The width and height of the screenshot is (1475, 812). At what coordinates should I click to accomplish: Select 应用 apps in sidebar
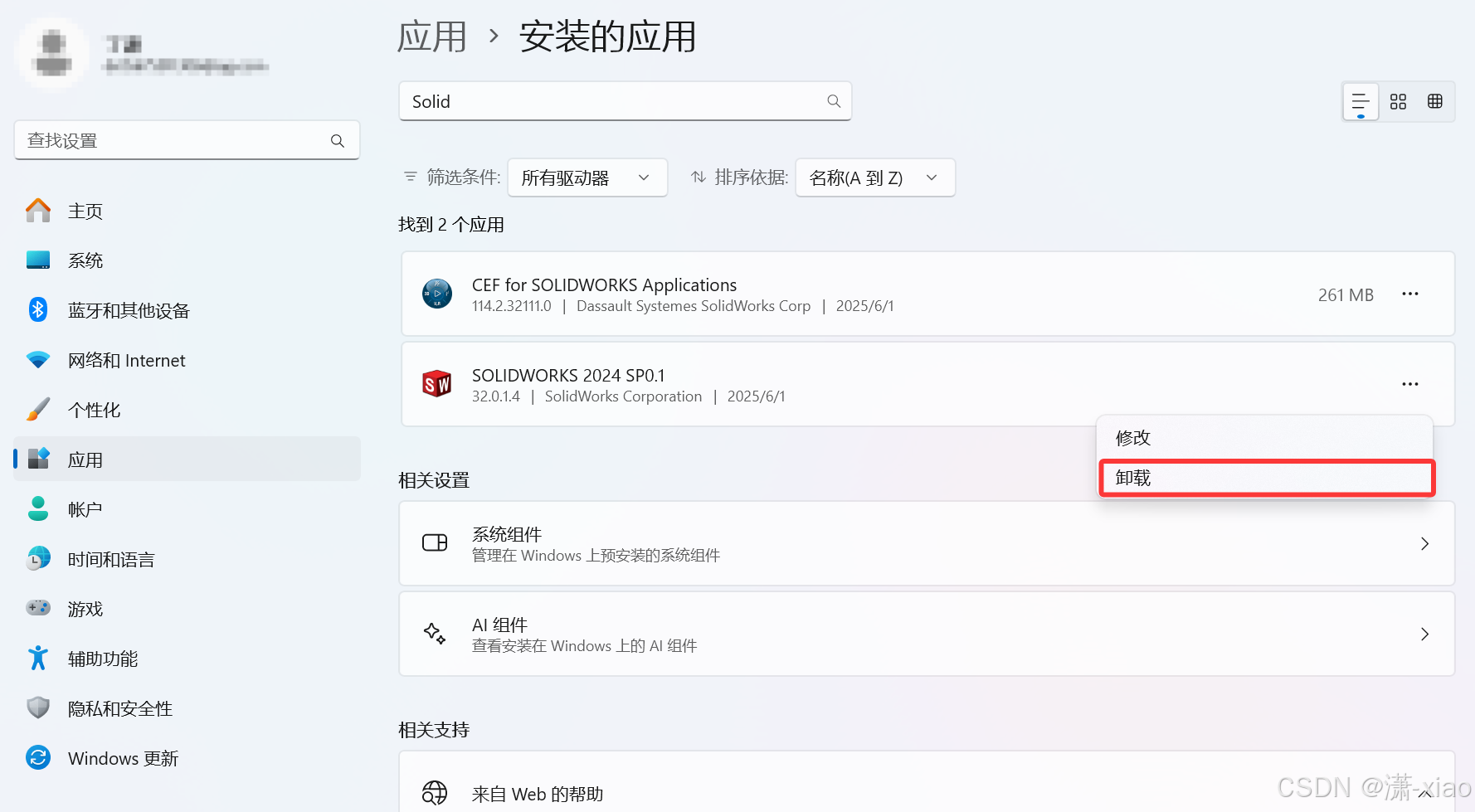pyautogui.click(x=187, y=459)
